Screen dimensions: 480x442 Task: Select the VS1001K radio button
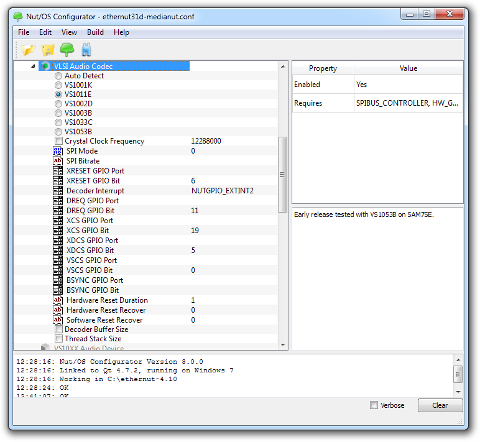[x=58, y=85]
